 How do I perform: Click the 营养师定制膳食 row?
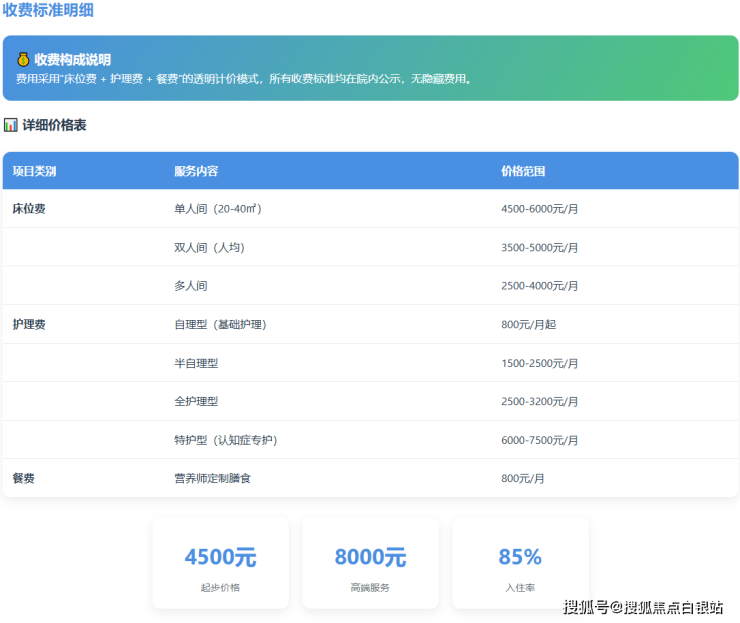(x=212, y=479)
